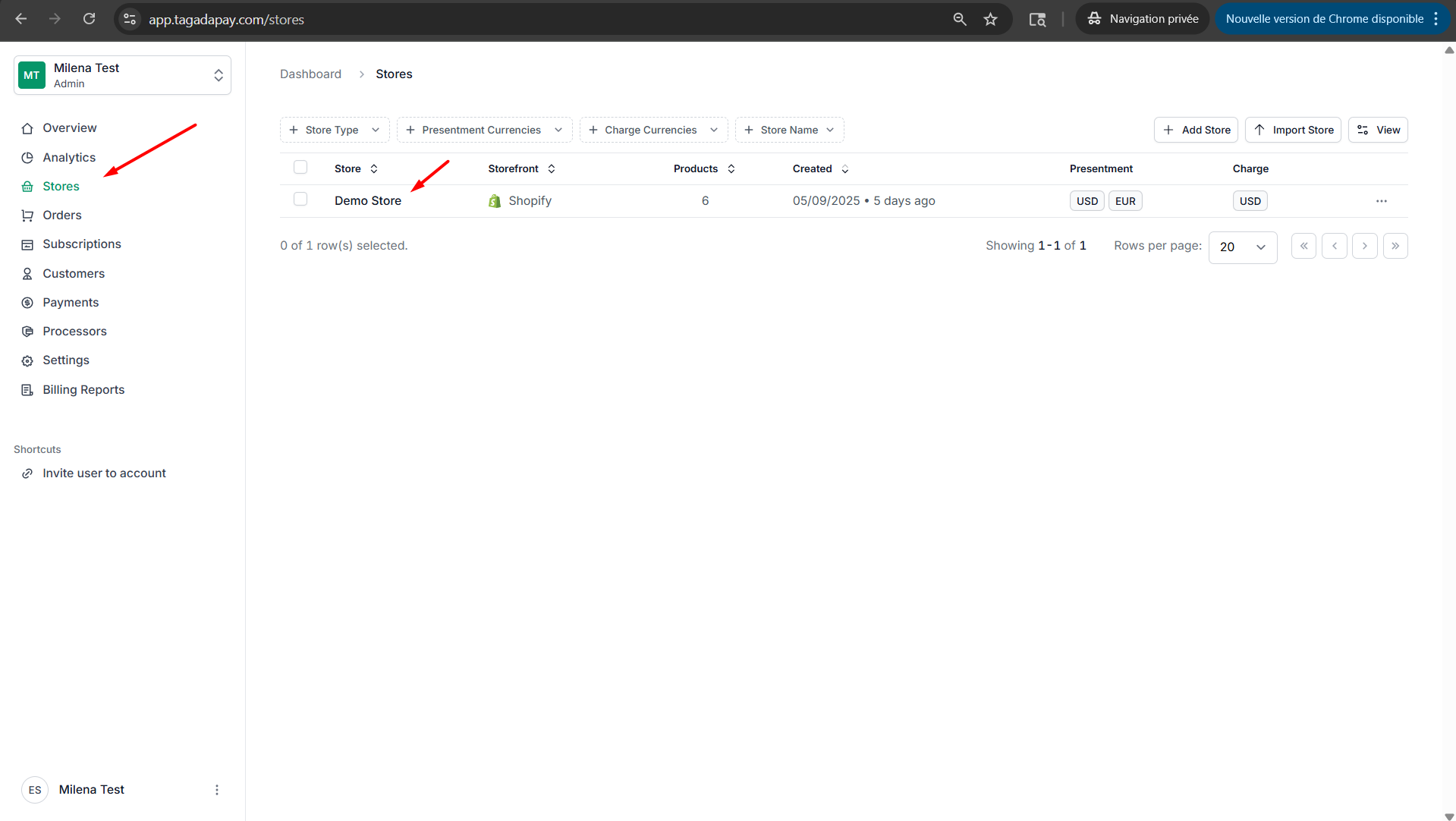Select all rows with header checkbox
Screen dimensions: 1456x821
[x=300, y=167]
